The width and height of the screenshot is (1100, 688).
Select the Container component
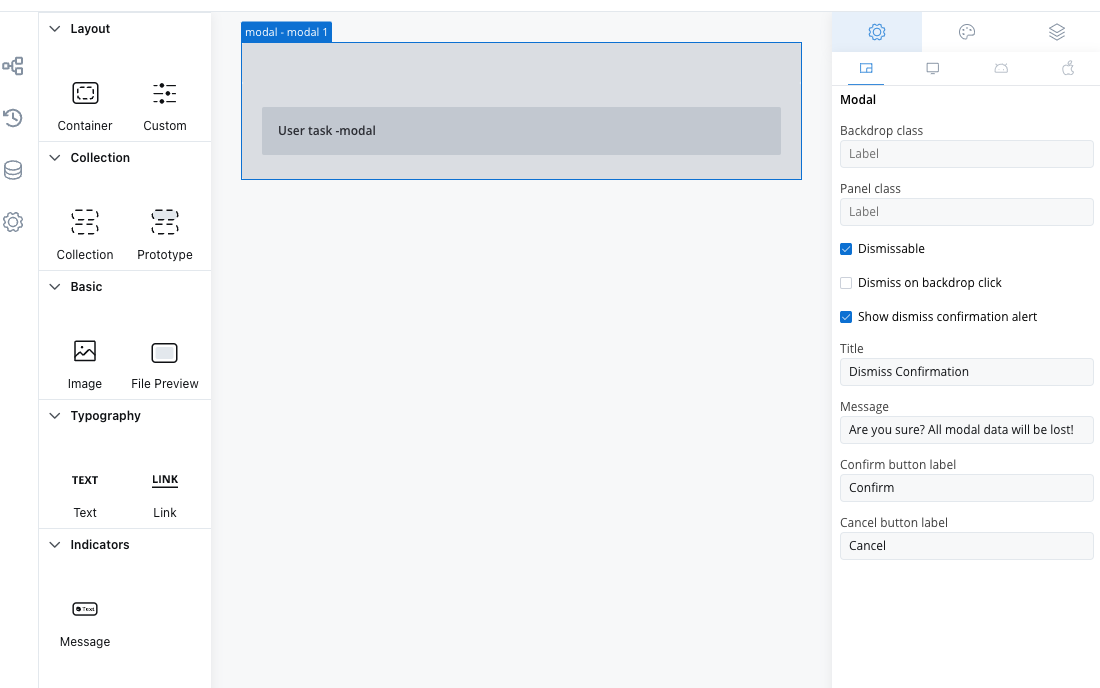coord(85,106)
